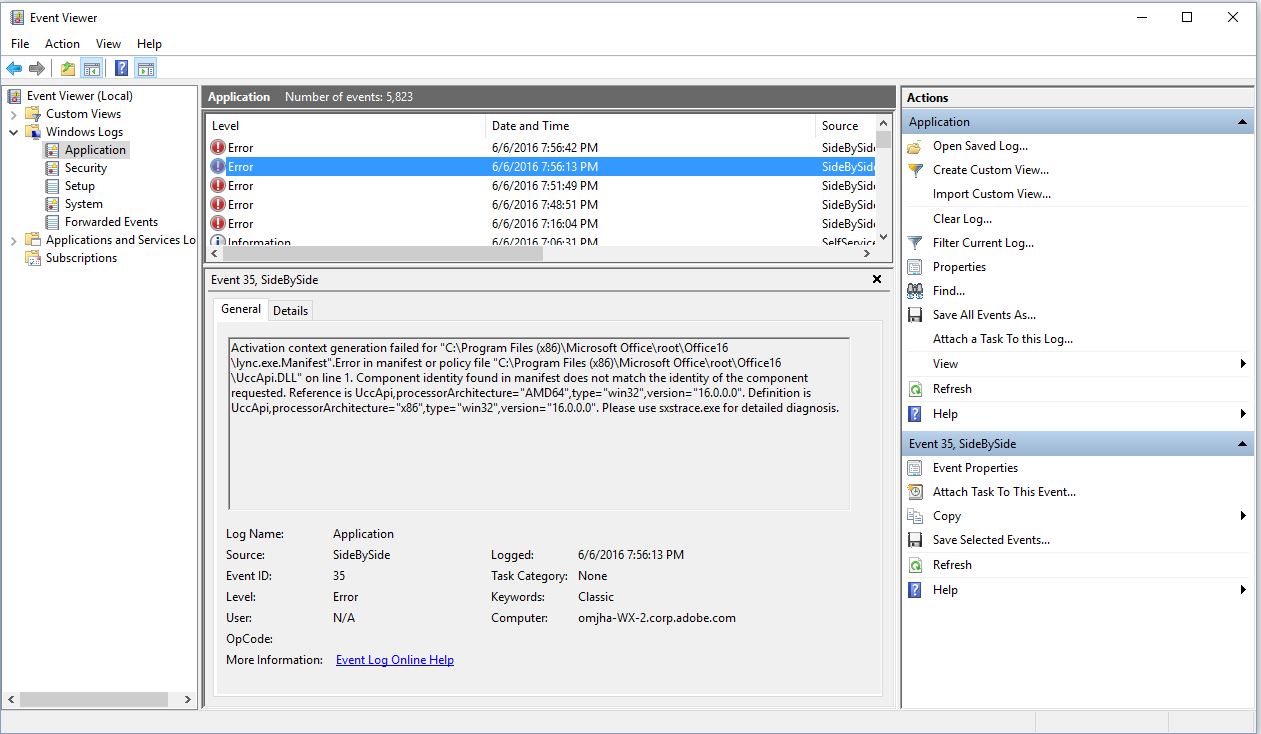This screenshot has width=1261, height=734.
Task: Click the Help toolbar icon
Action: pyautogui.click(x=121, y=69)
